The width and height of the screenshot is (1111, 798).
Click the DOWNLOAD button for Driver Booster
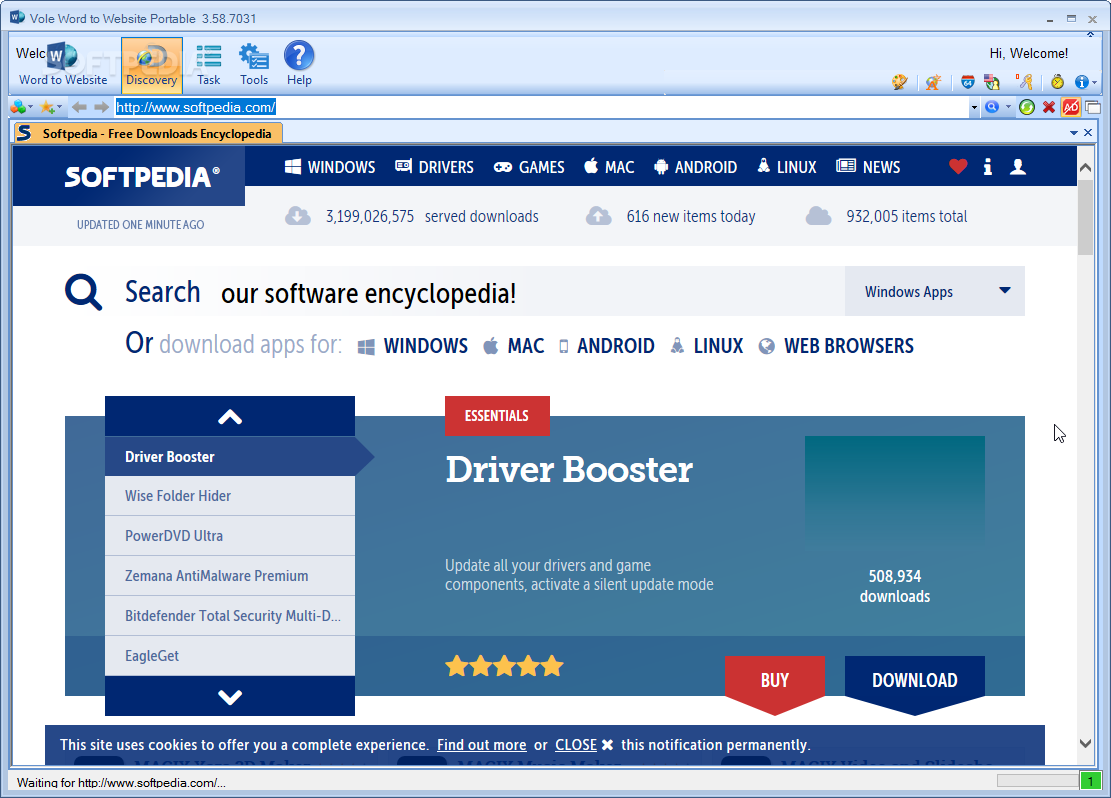(x=914, y=681)
